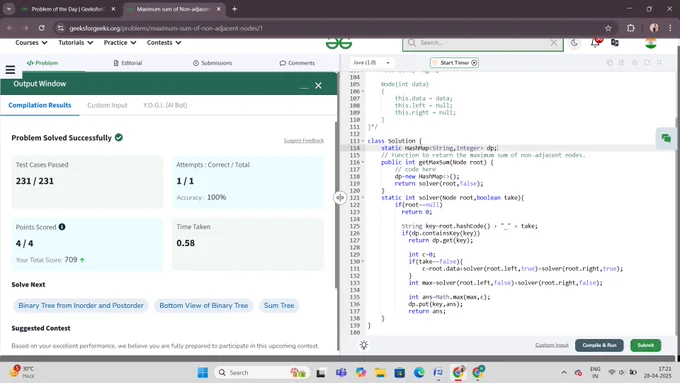Image resolution: width=680 pixels, height=383 pixels.
Task: Open the green chat widget icon
Action: tap(666, 138)
